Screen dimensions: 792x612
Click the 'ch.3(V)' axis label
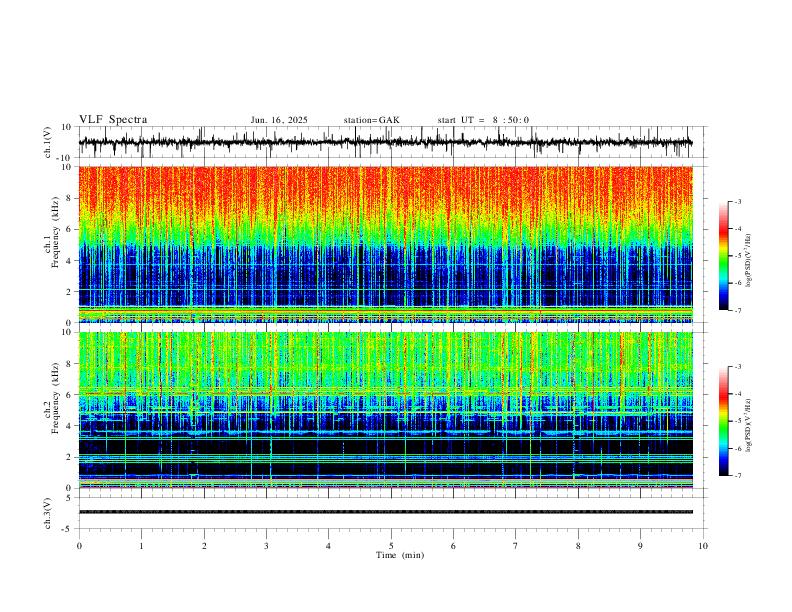pos(48,514)
